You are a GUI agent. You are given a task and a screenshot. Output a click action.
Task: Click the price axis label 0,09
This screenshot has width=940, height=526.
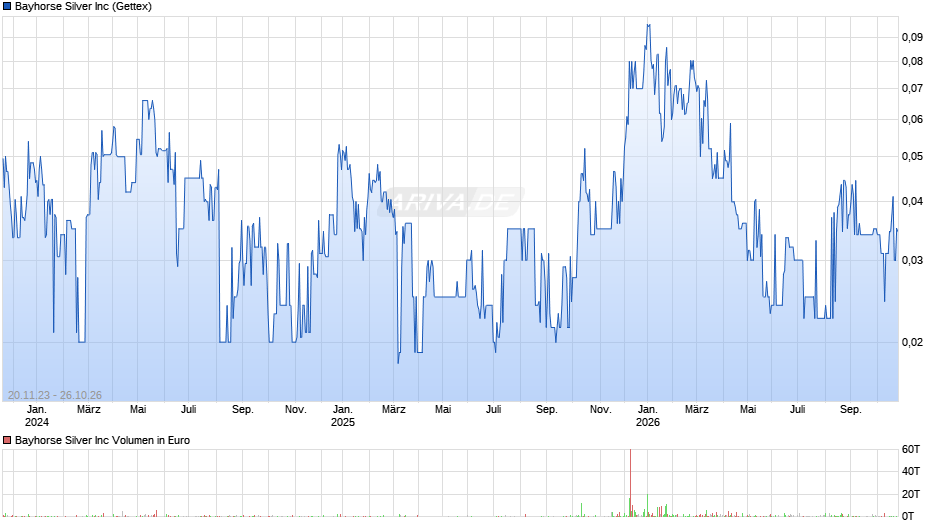coord(912,37)
